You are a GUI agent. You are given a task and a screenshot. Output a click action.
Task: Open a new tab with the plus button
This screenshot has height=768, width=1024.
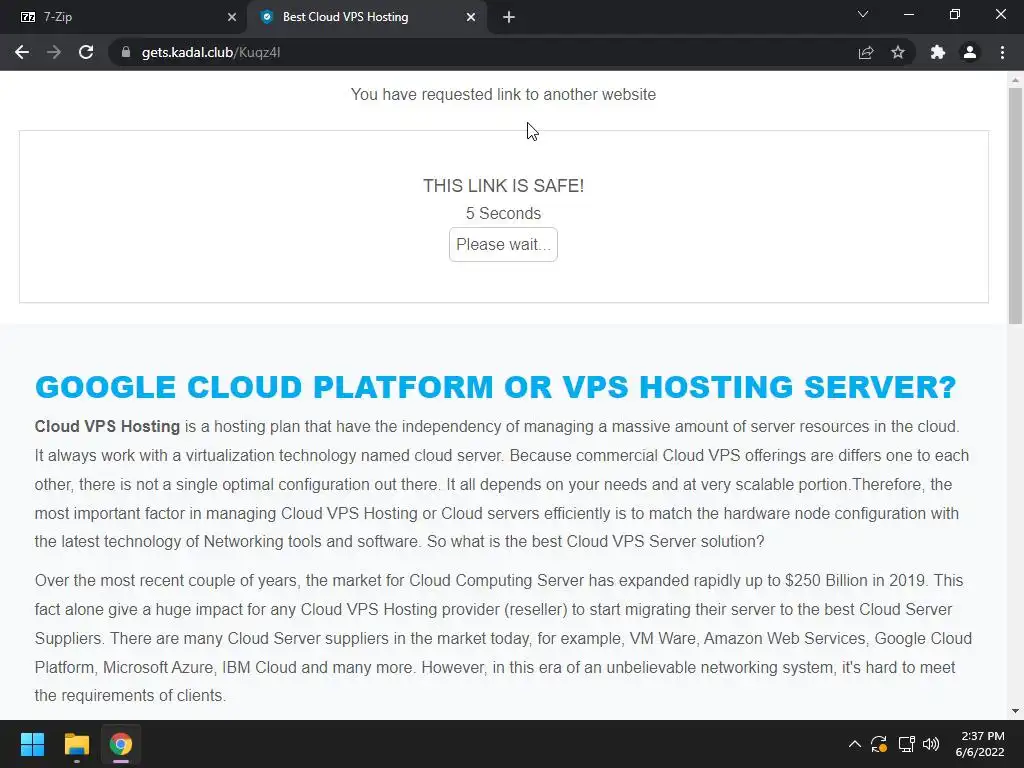pyautogui.click(x=509, y=17)
